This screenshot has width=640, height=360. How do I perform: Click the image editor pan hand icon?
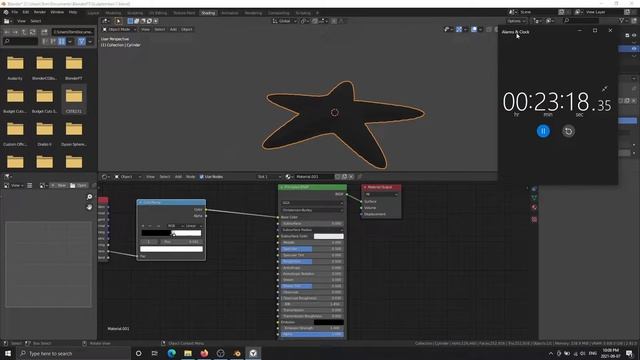(x=89, y=207)
